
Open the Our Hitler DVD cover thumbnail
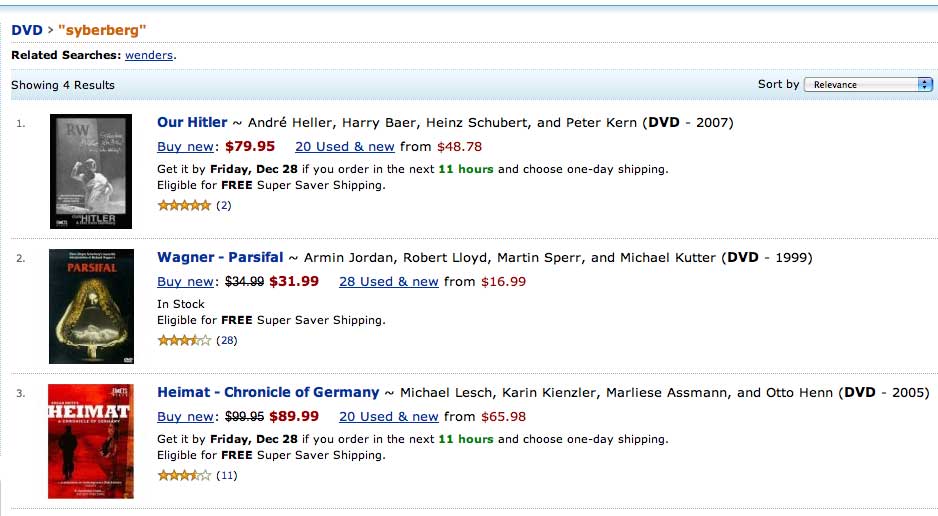(x=91, y=171)
